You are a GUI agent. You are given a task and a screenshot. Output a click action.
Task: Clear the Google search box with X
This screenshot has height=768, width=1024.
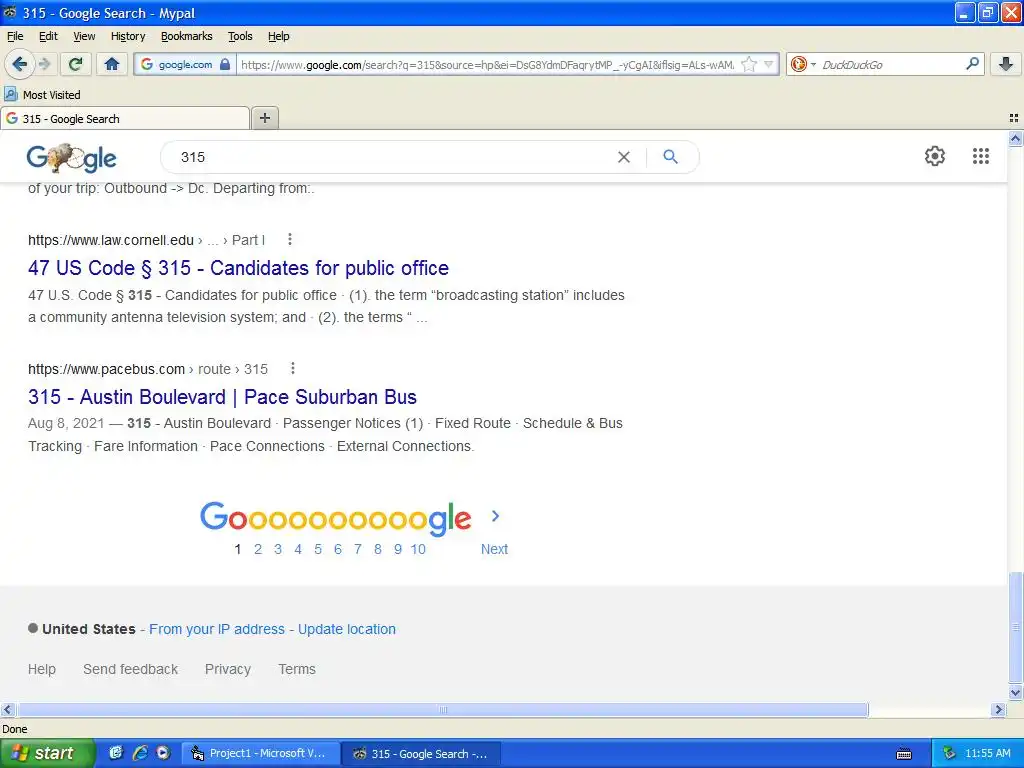coord(624,157)
